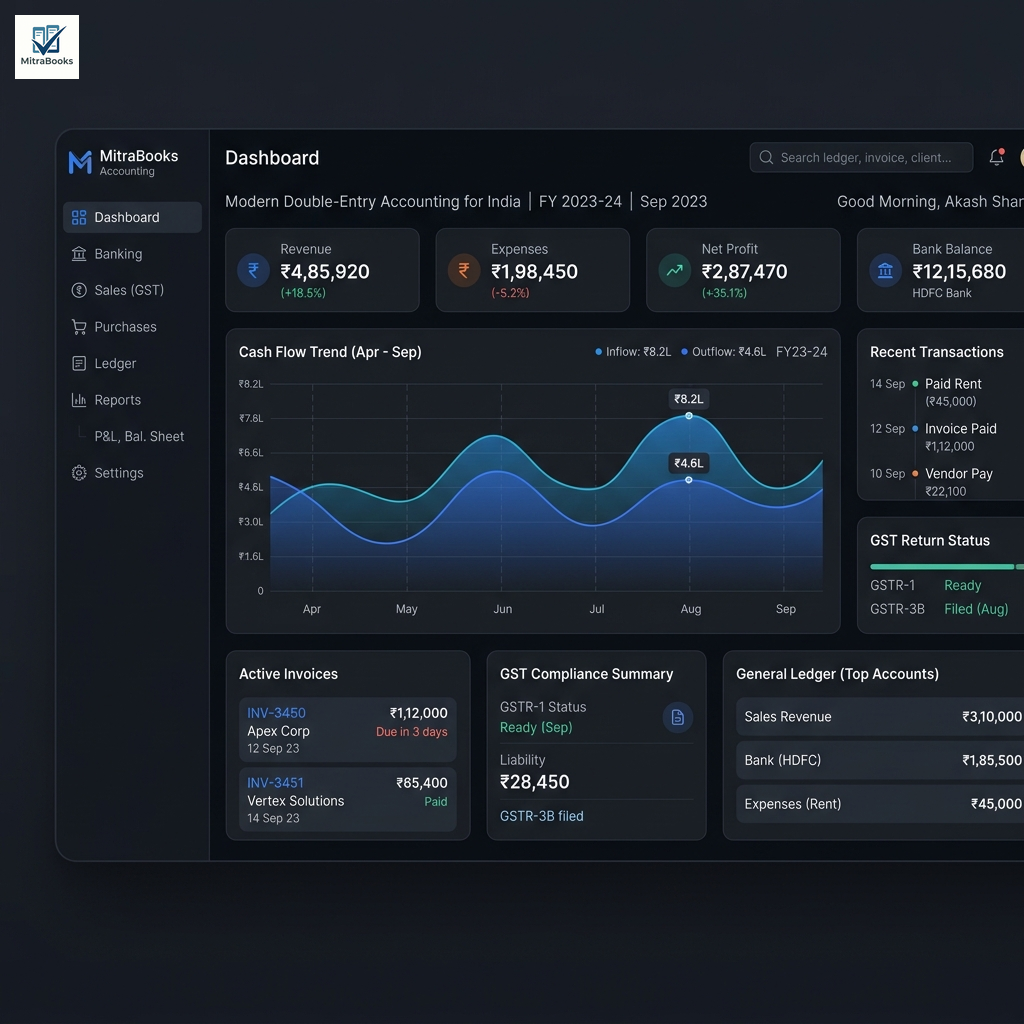1024x1024 pixels.
Task: Click the Reports bar chart icon
Action: pos(79,400)
